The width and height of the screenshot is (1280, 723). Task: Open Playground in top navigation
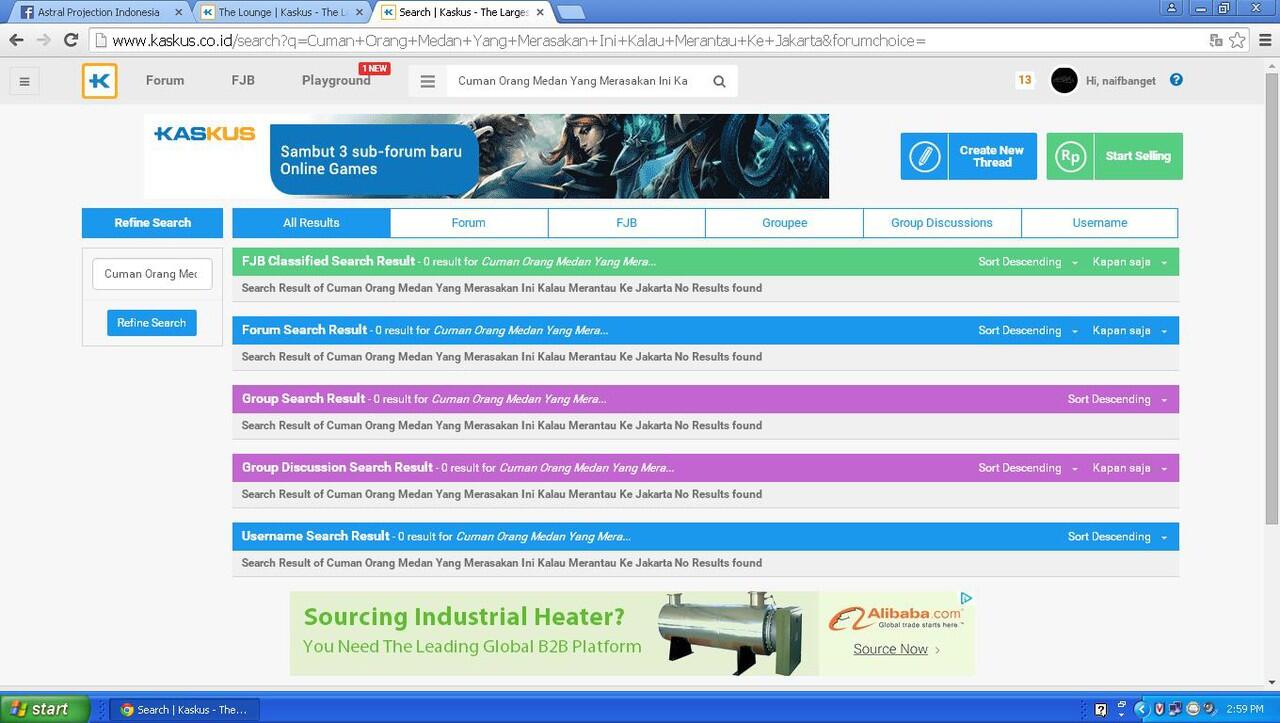(x=336, y=81)
